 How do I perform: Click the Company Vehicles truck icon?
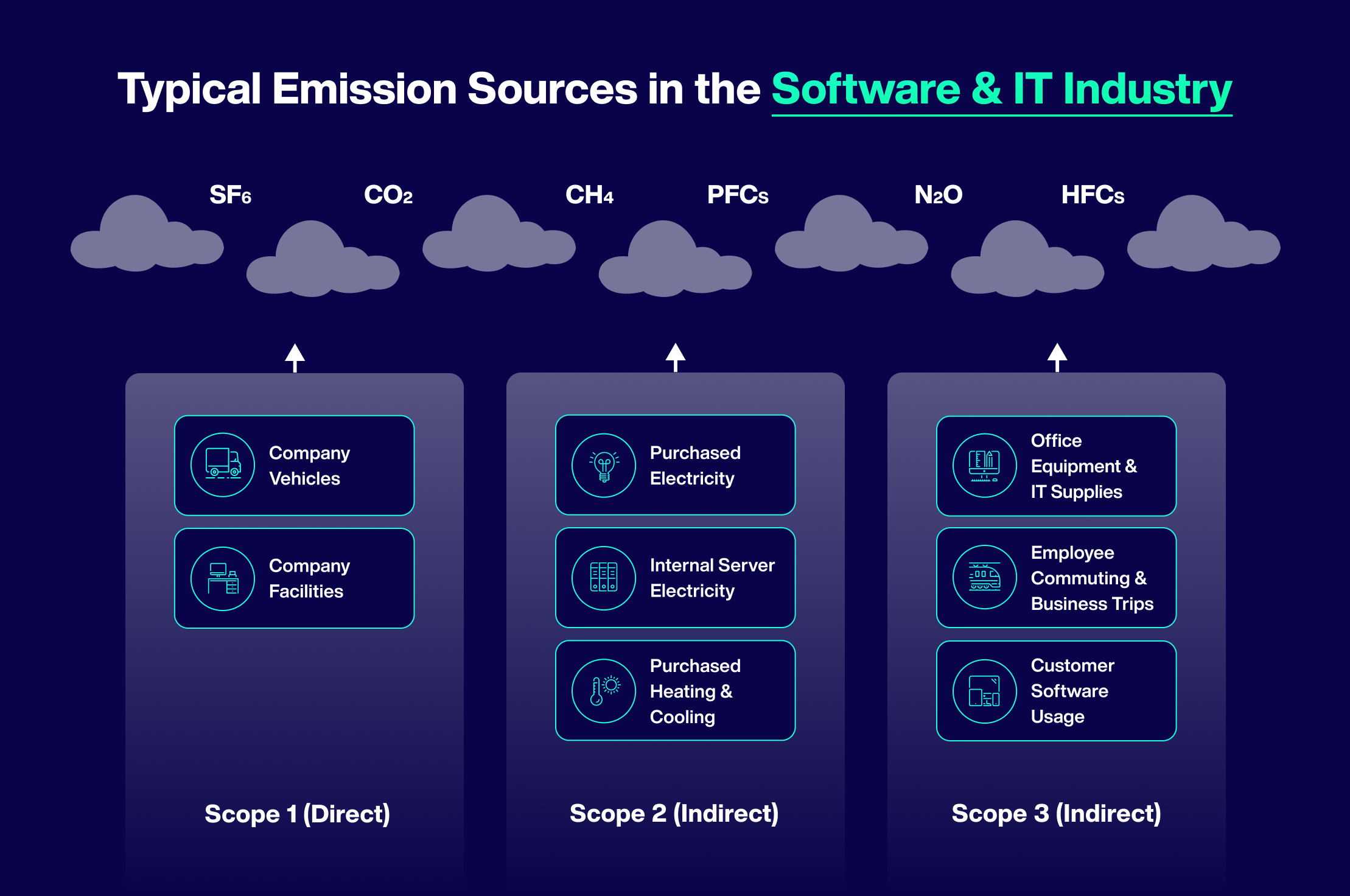coord(223,465)
